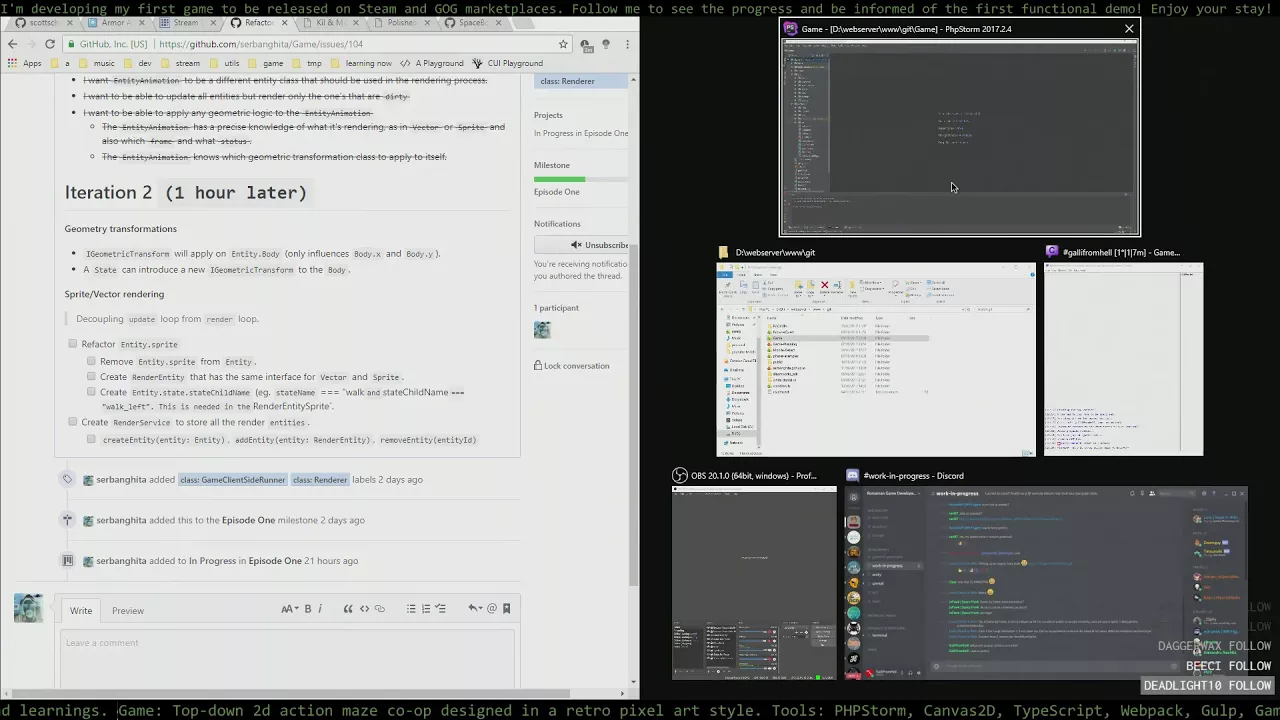
Task: Check the createEntity addEntity removeEntity task
Action: tap(91, 439)
